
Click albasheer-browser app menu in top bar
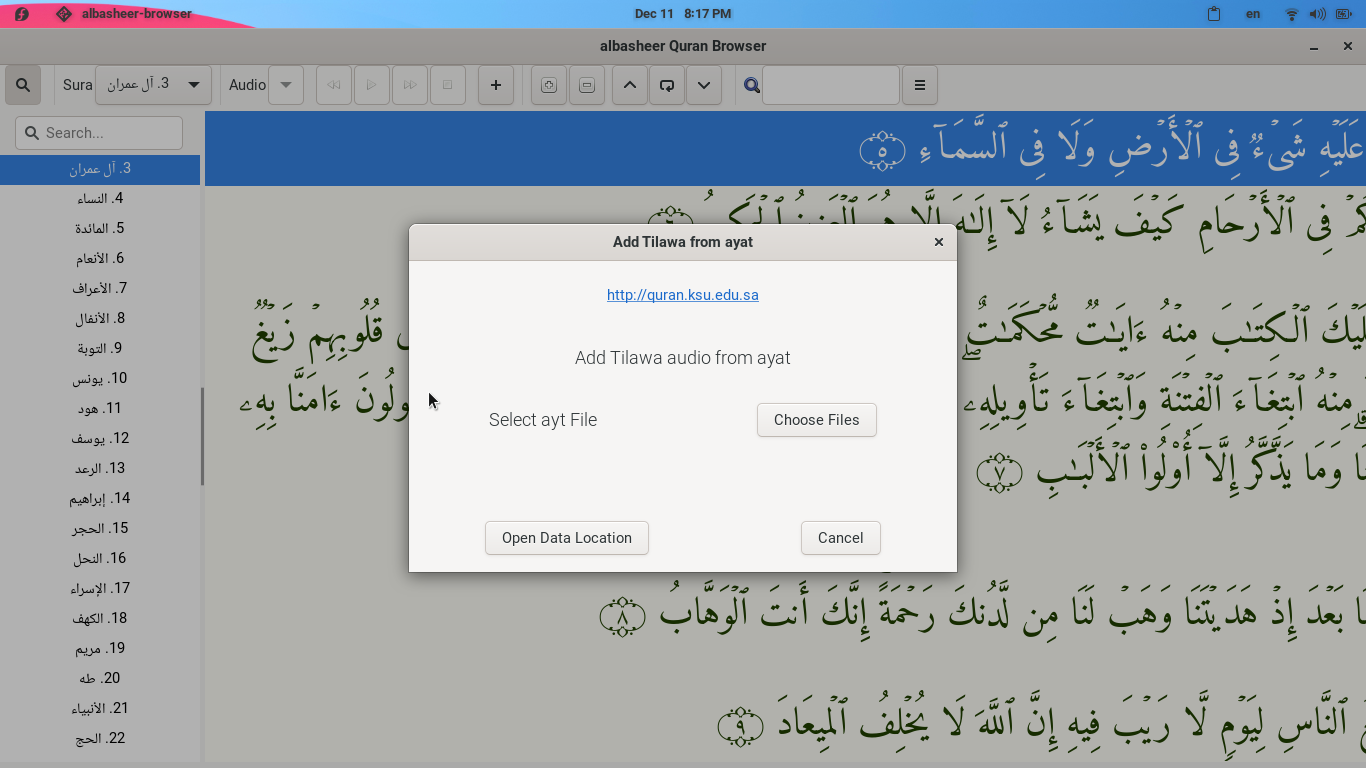[x=124, y=14]
